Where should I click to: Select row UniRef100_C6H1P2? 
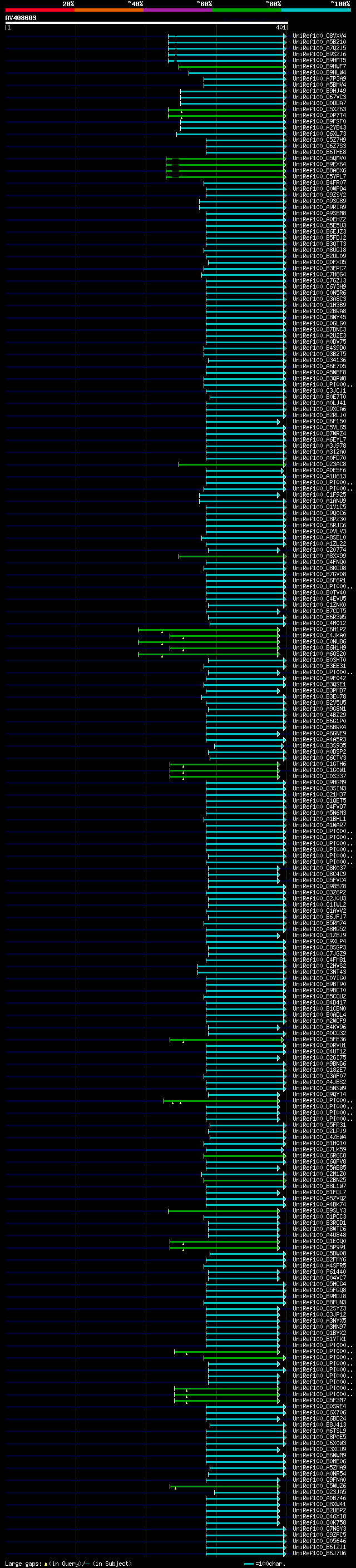[319, 630]
